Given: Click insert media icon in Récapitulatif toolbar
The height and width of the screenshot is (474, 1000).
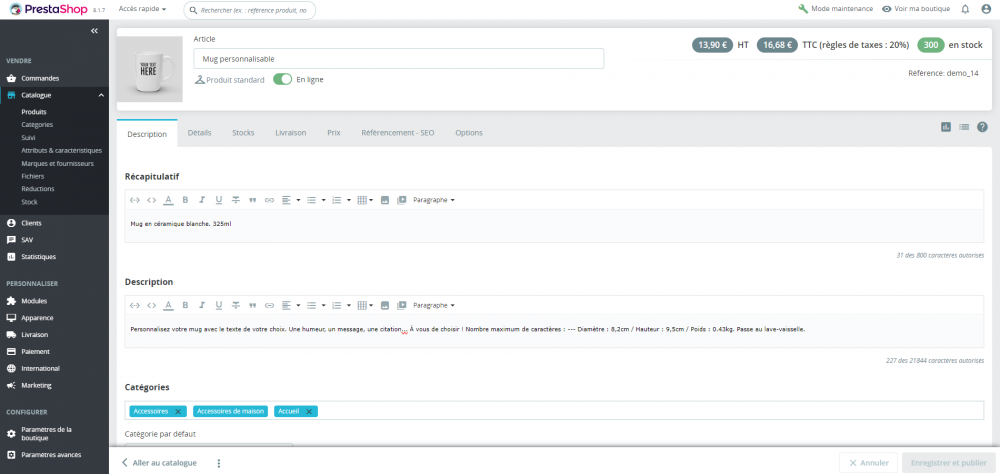Looking at the screenshot, I should tap(401, 200).
